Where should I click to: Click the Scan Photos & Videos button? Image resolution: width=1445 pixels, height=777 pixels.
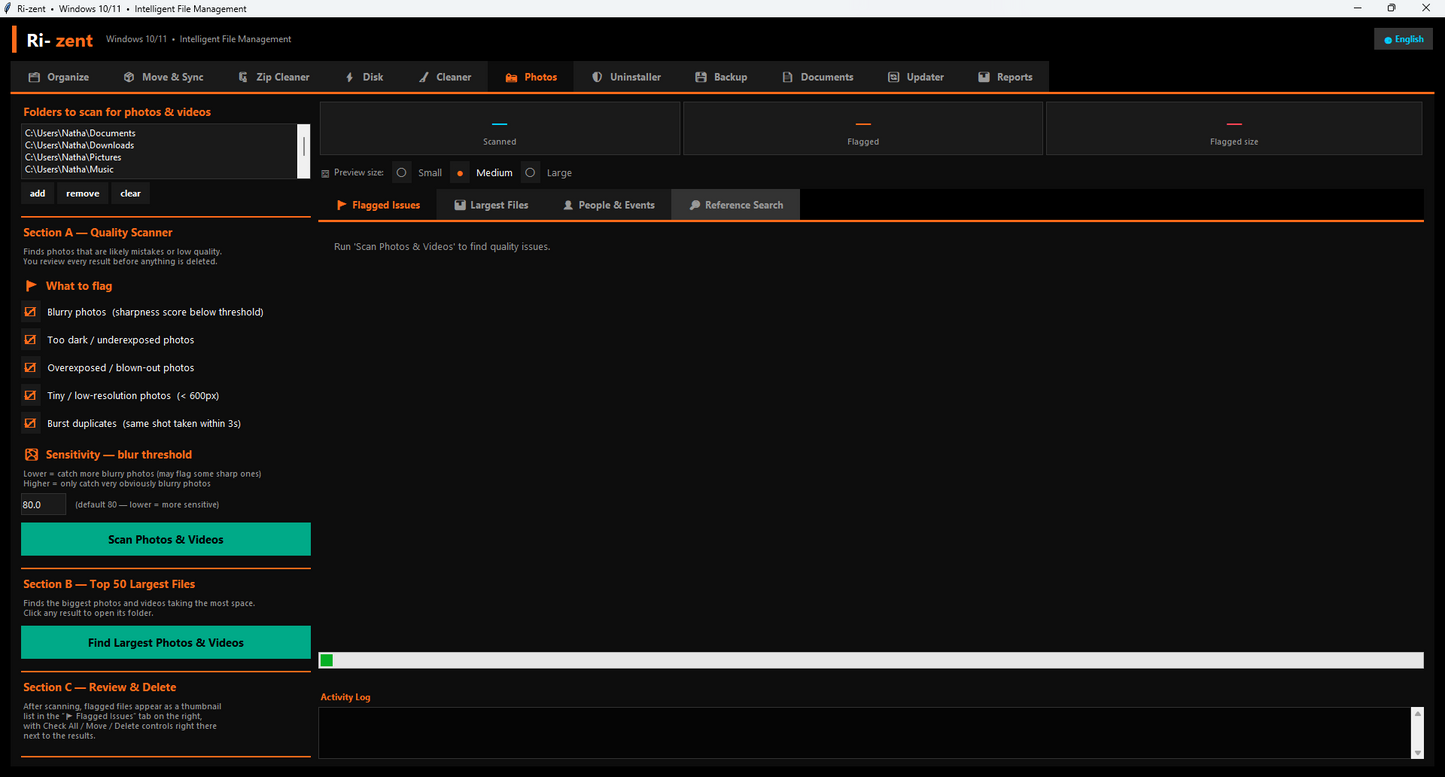[166, 539]
